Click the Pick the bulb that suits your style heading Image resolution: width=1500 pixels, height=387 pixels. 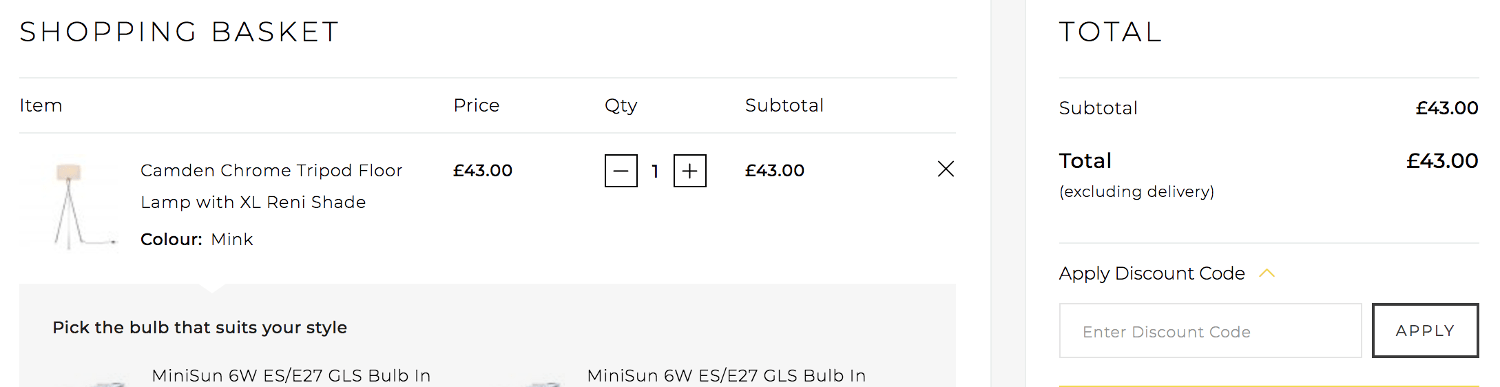click(x=200, y=327)
